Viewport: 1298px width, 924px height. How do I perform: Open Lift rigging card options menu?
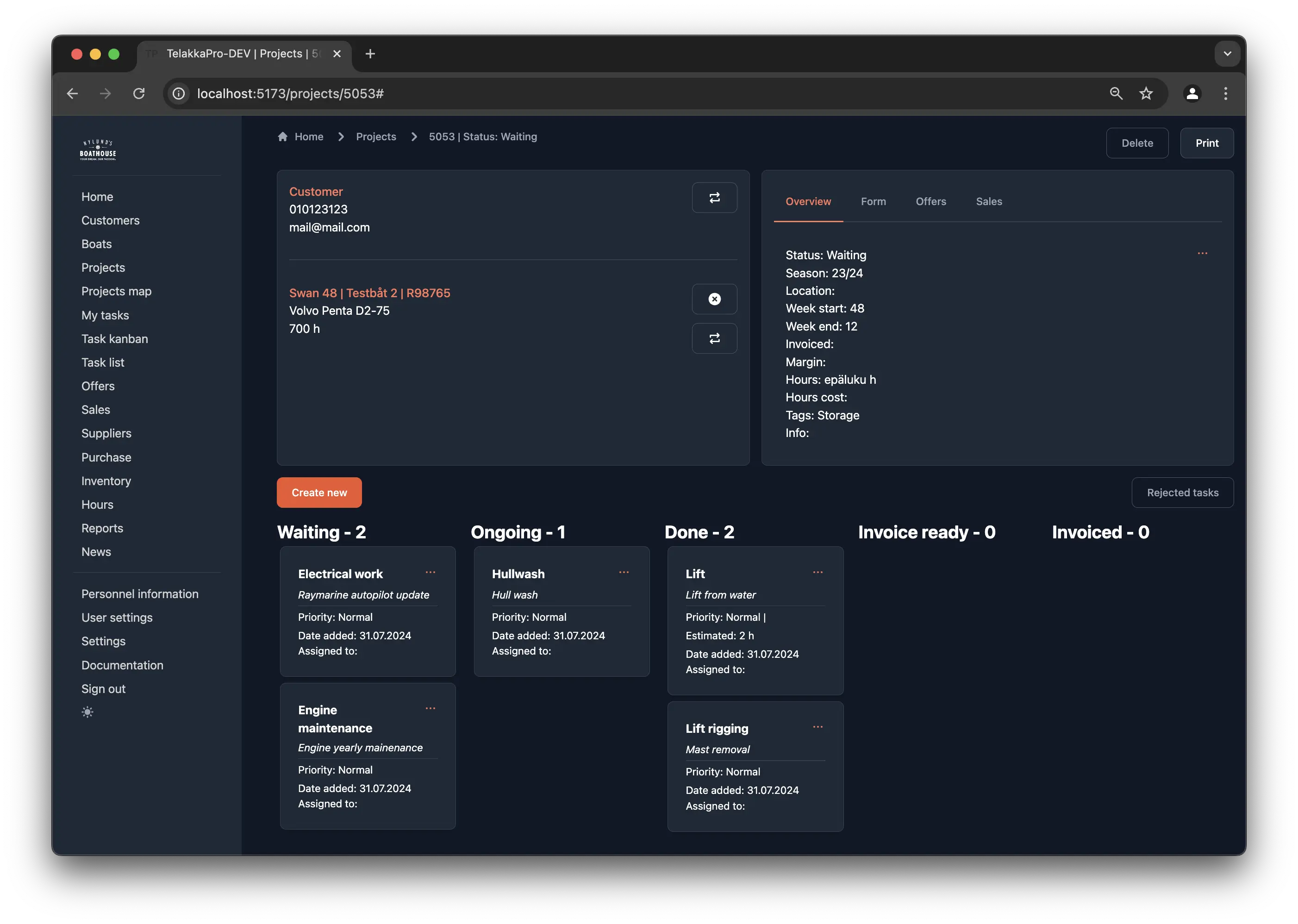pos(818,727)
